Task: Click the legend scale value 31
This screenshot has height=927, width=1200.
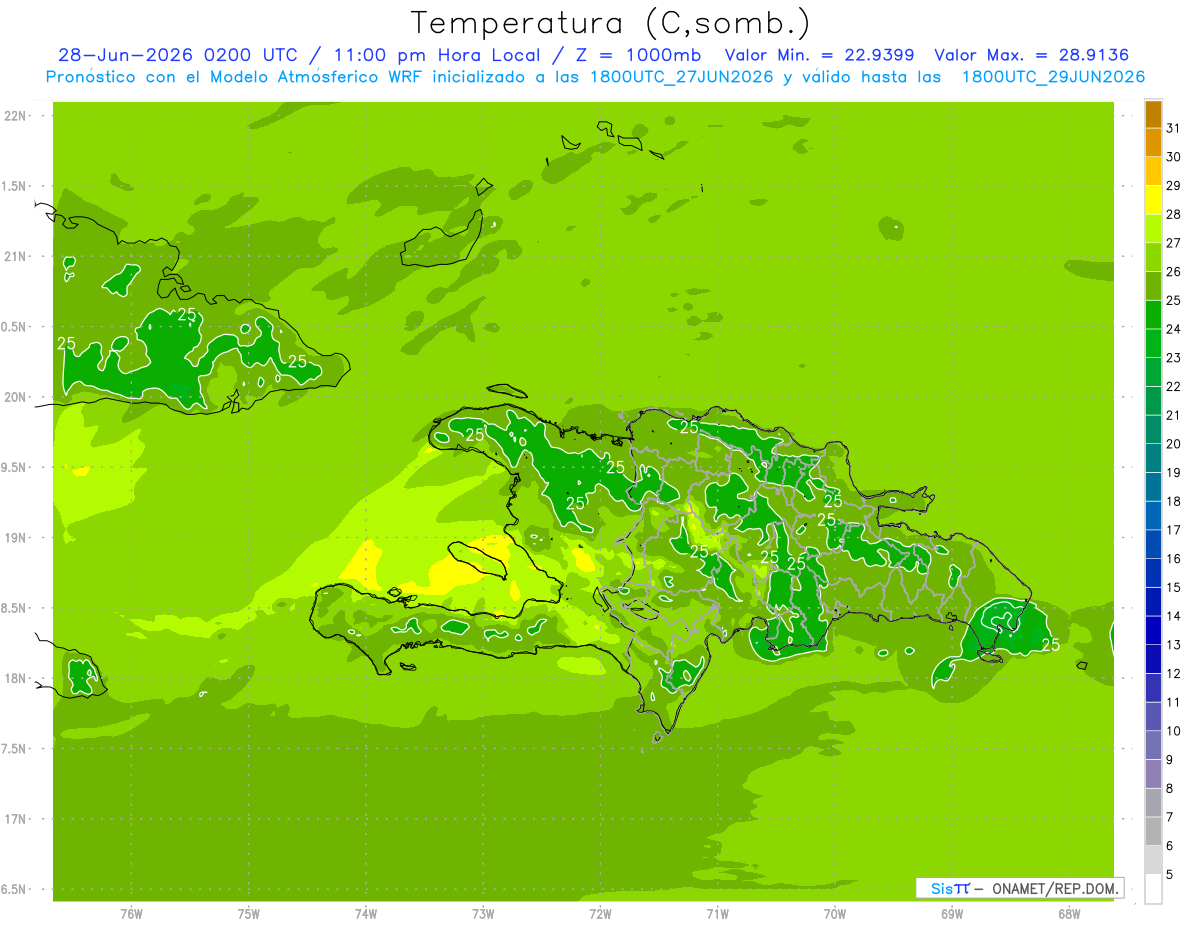Action: pos(1174,128)
